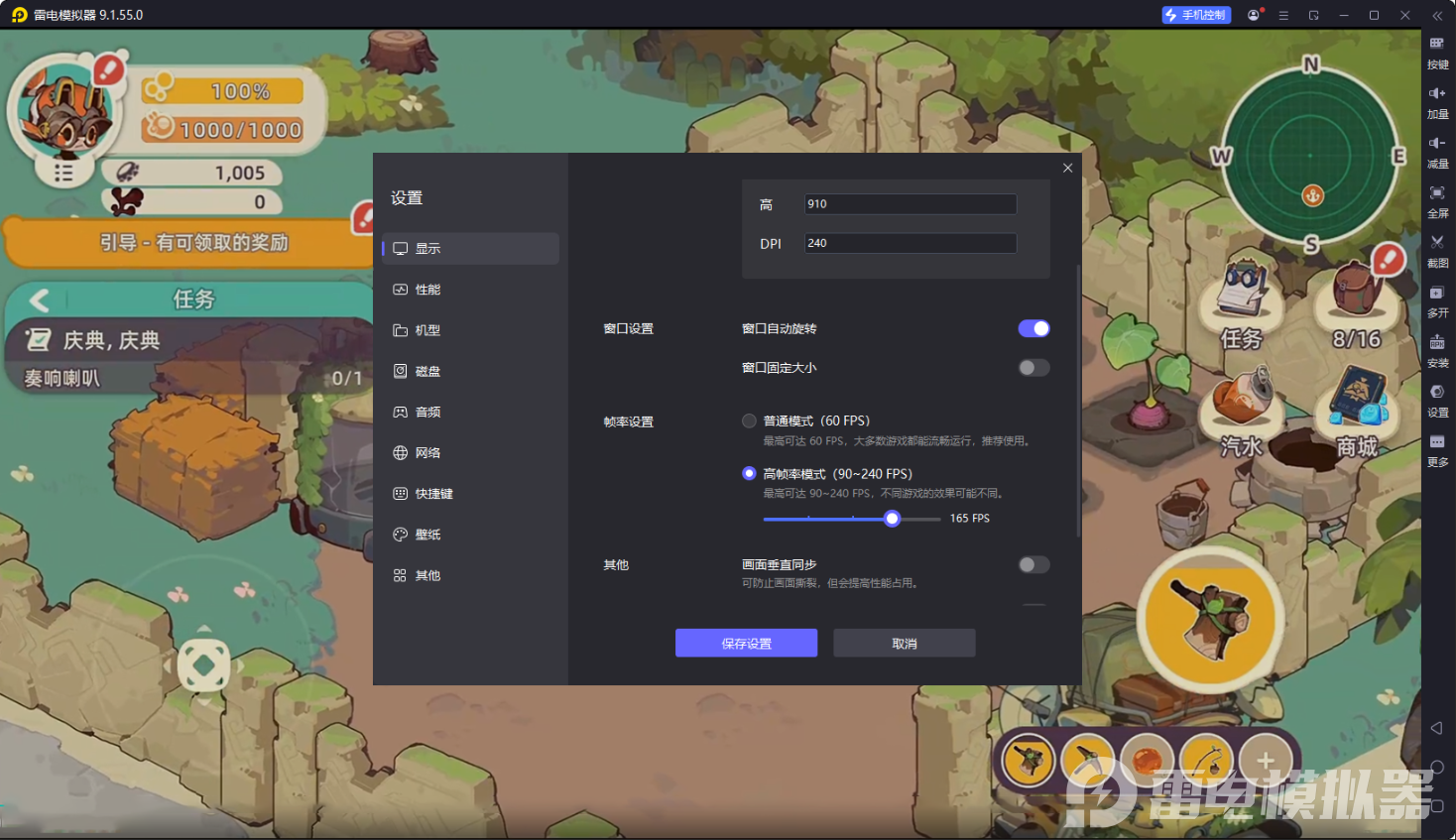This screenshot has height=840, width=1456.
Task: Turn on 画面垂直同步 toggle
Action: pyautogui.click(x=1033, y=564)
